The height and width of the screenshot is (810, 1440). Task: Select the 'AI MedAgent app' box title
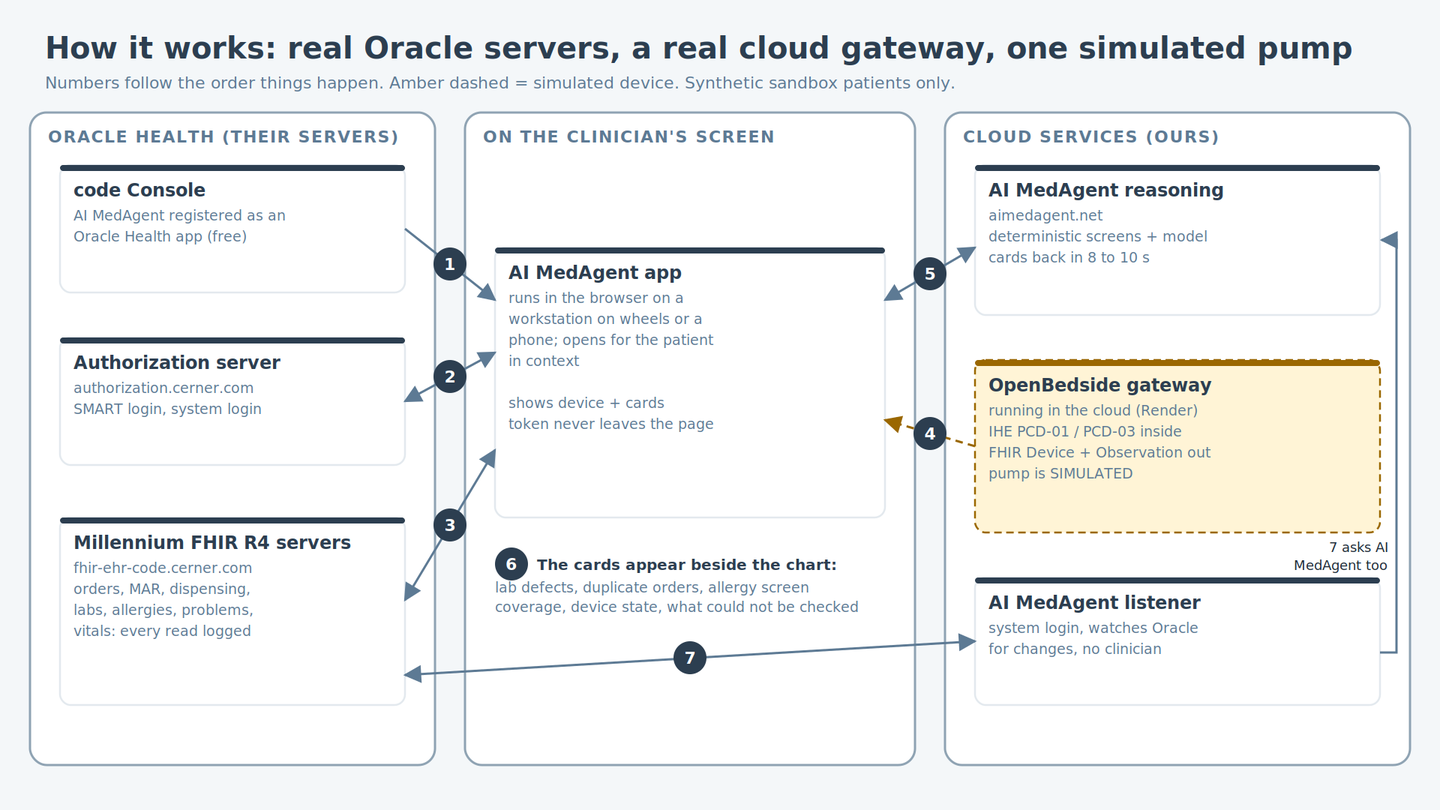595,272
